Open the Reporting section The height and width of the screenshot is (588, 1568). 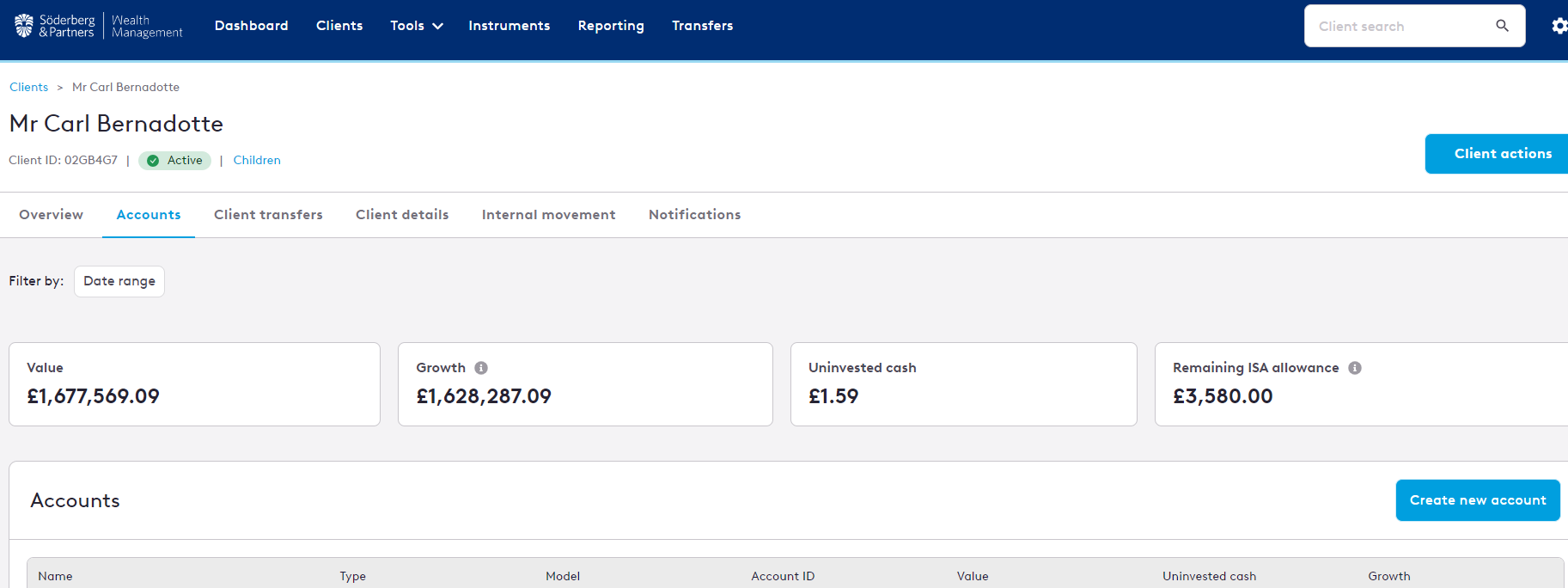(611, 26)
